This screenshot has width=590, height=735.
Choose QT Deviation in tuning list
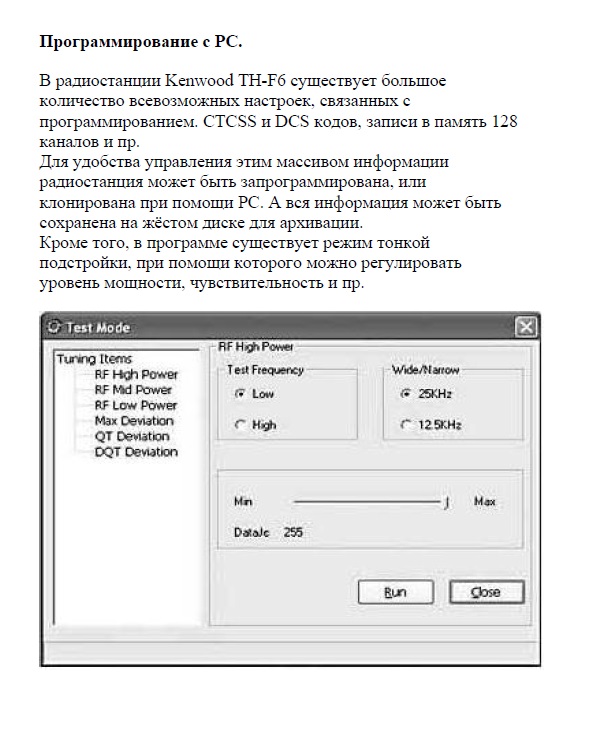pyautogui.click(x=132, y=436)
